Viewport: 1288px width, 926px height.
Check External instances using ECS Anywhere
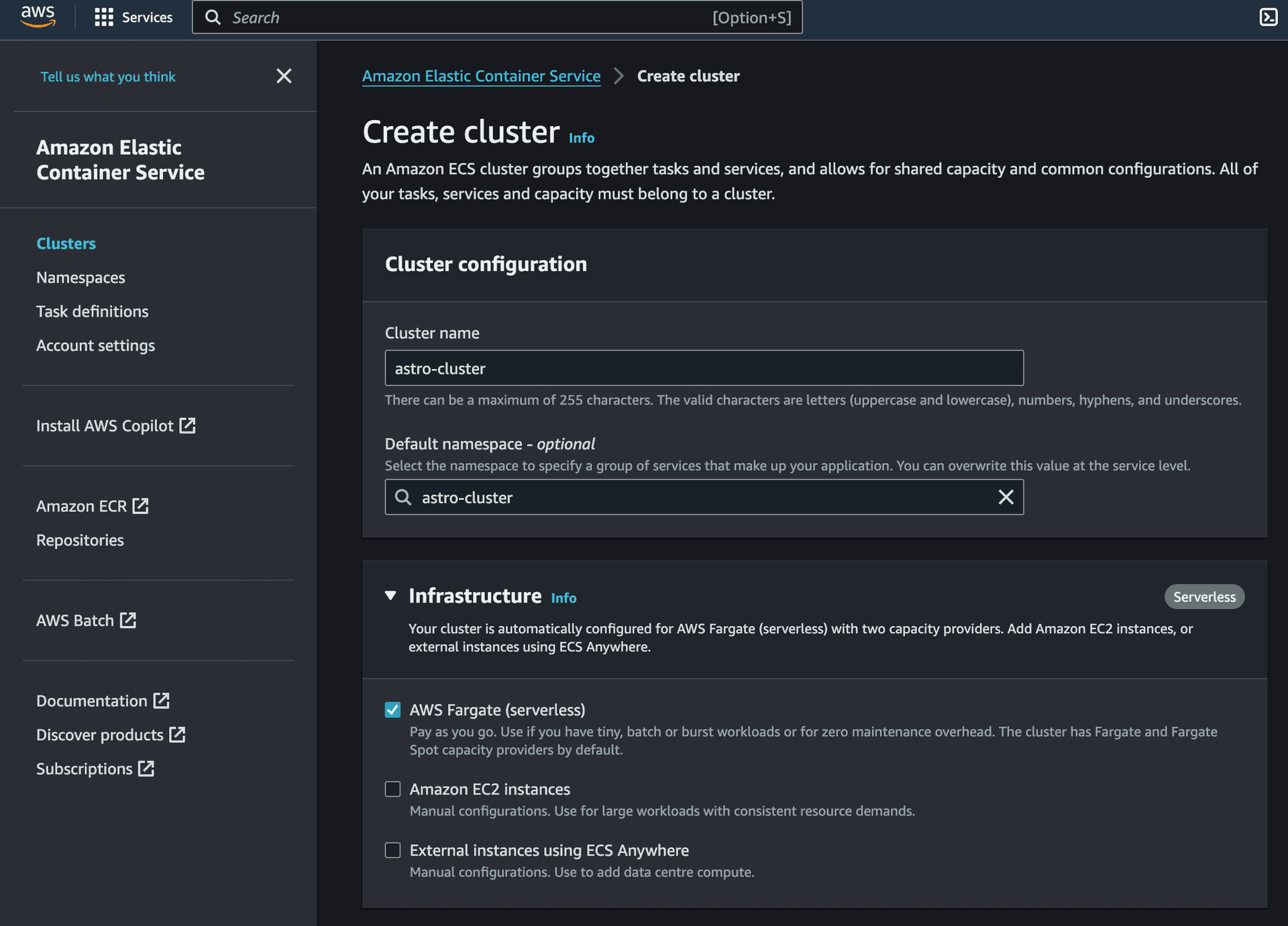[x=392, y=850]
